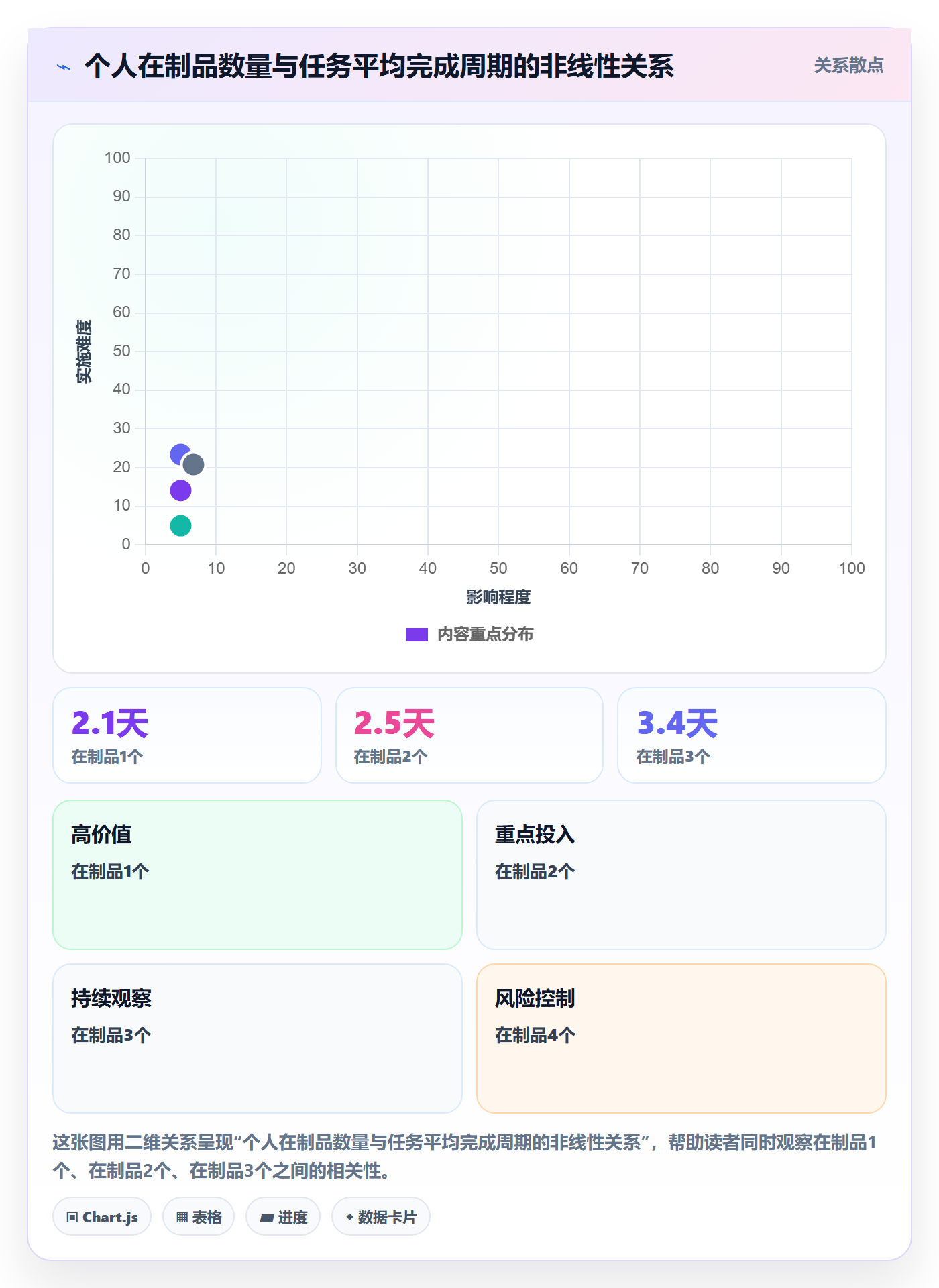Select the indigo blue scatter point

click(180, 454)
